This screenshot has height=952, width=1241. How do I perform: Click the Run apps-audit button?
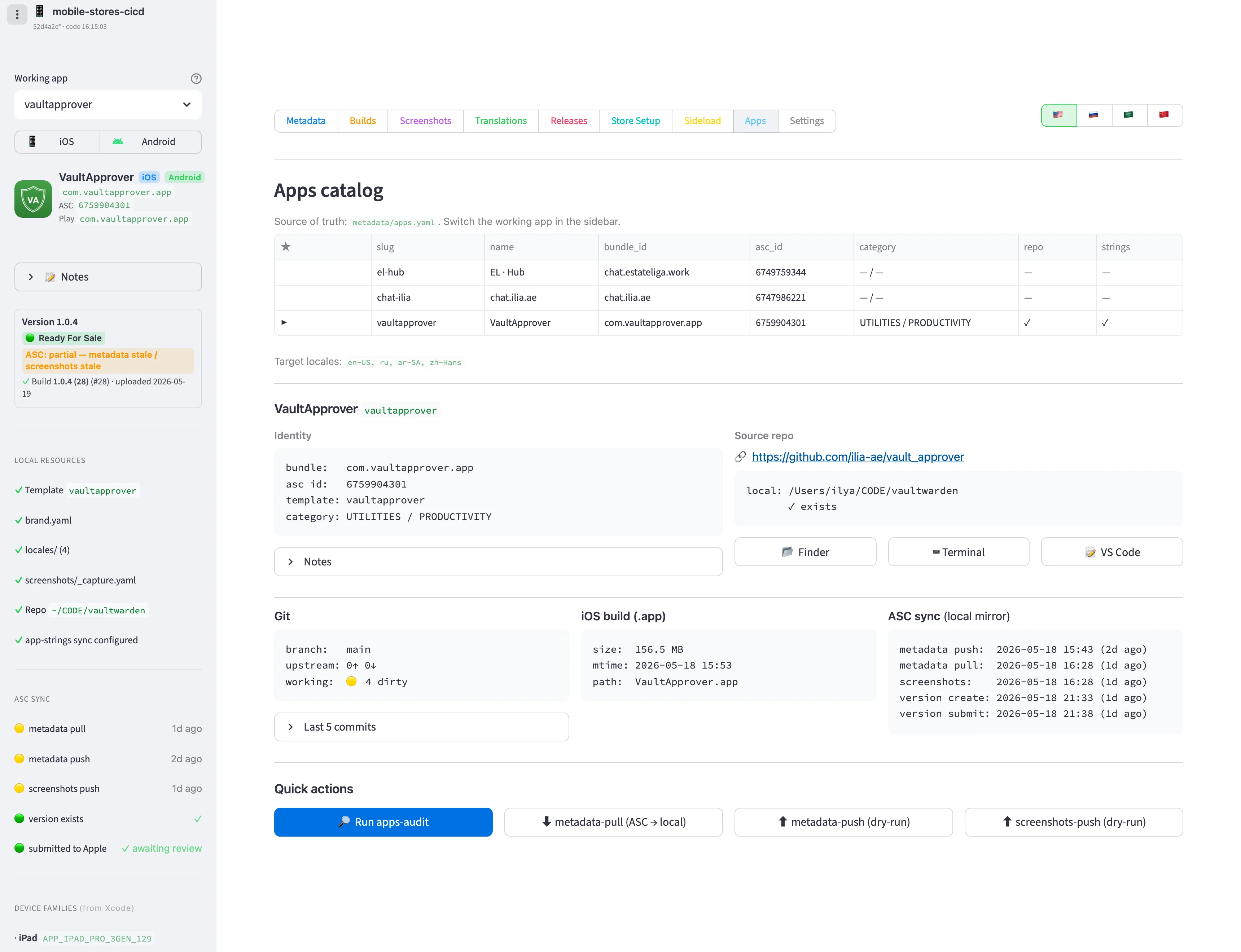click(383, 822)
